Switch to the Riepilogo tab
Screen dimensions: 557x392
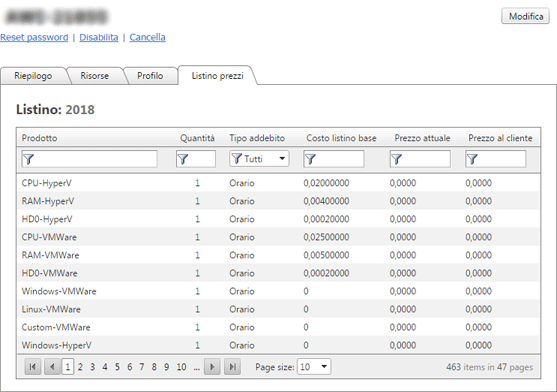click(x=33, y=76)
